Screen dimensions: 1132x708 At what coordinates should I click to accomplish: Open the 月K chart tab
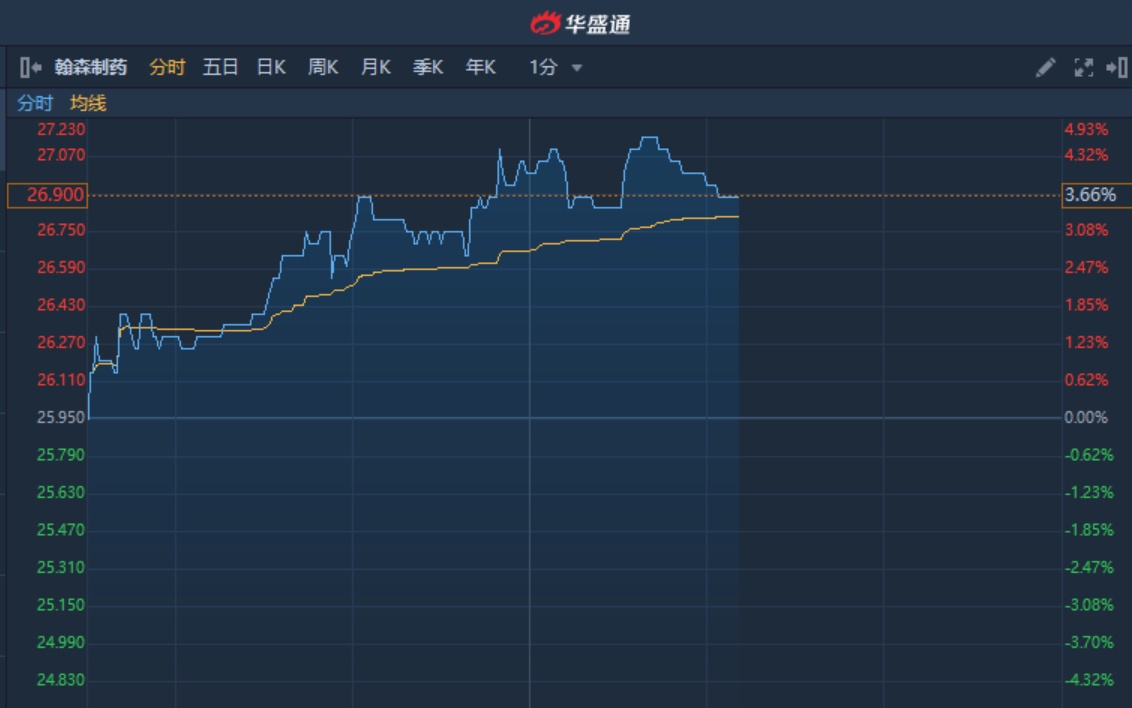[375, 67]
